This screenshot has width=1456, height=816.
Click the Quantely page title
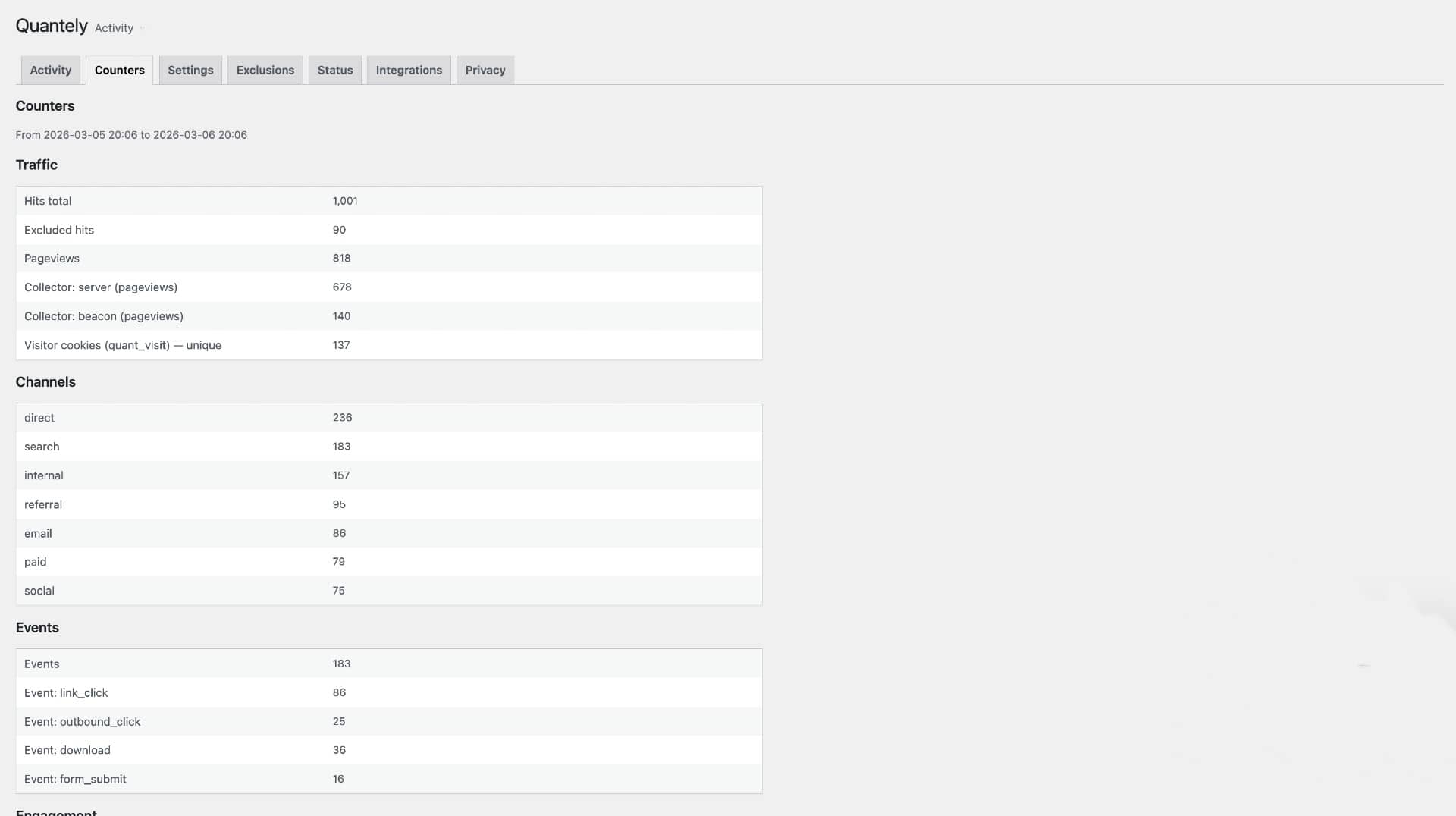point(52,26)
